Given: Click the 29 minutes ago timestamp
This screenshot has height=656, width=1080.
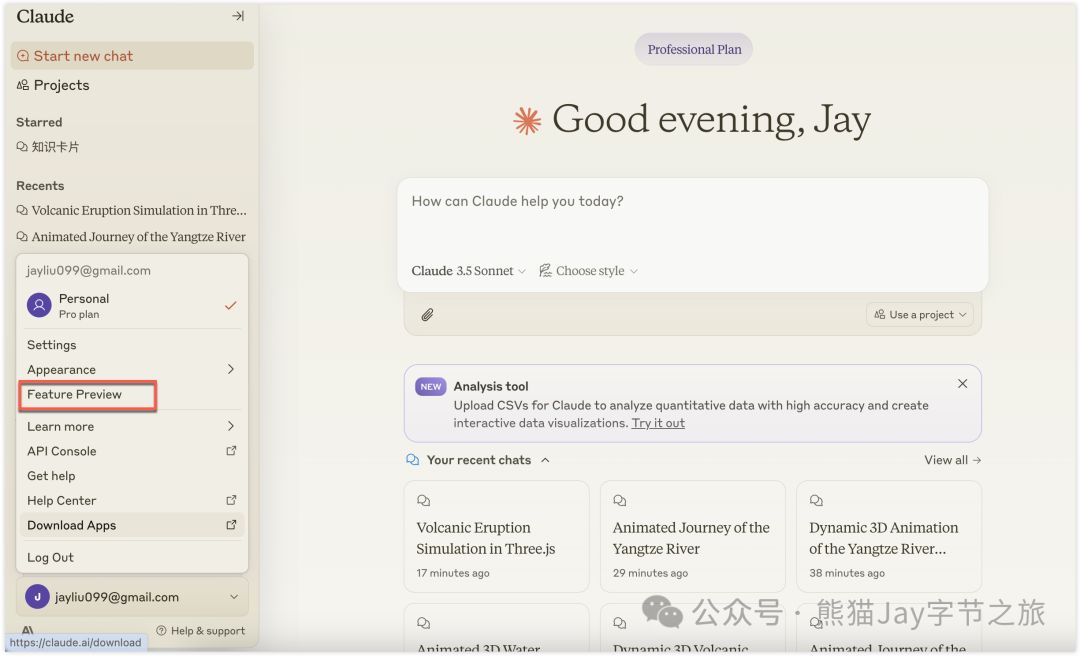Looking at the screenshot, I should tap(650, 573).
